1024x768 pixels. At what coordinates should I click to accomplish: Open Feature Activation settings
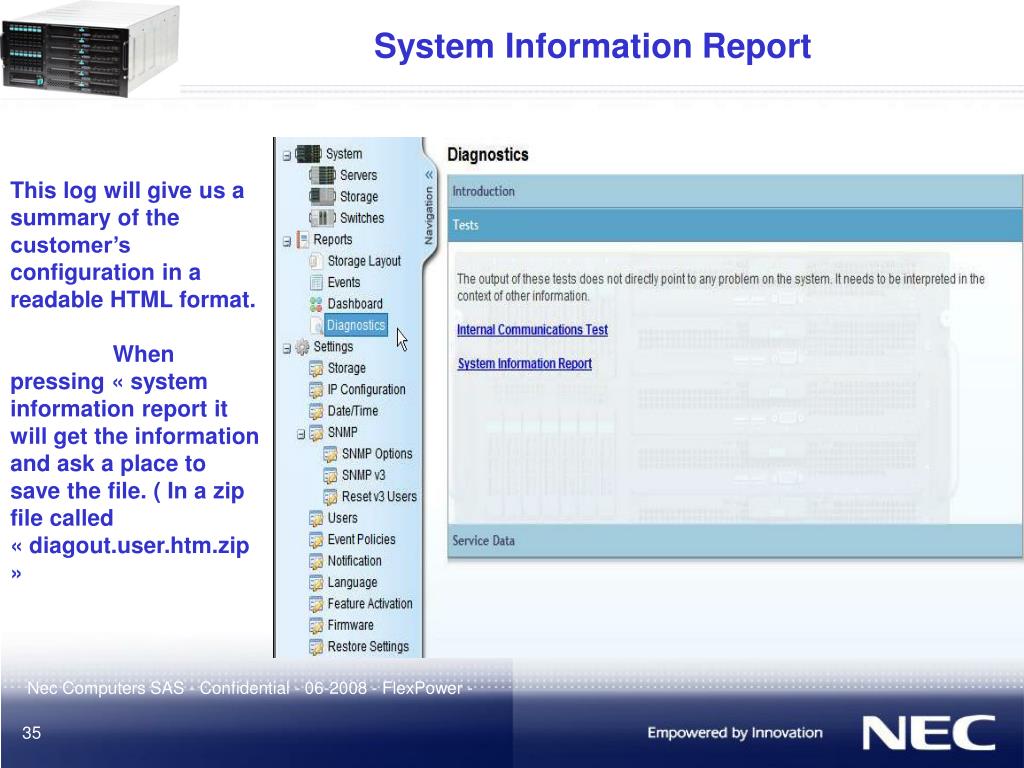tap(370, 604)
